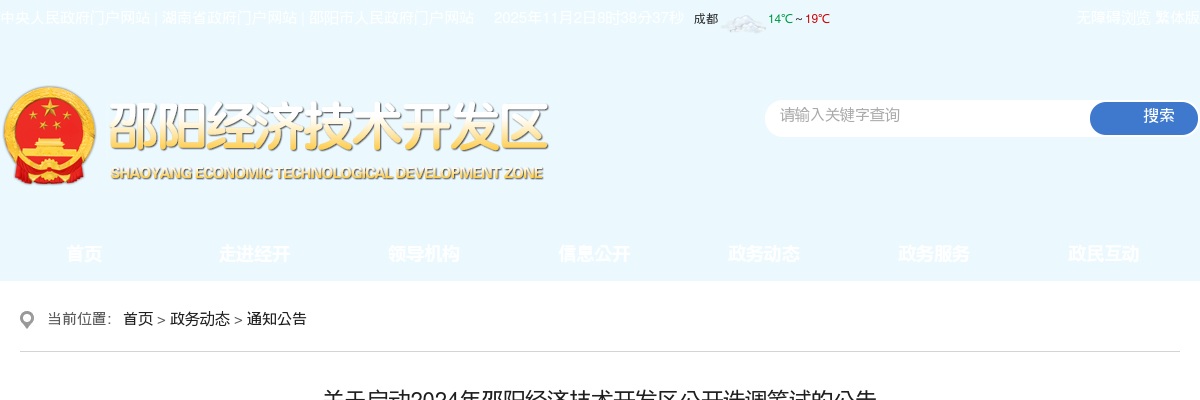Viewport: 1200px width, 400px height.
Task: Open 领导机构 navigation item
Action: 425,254
